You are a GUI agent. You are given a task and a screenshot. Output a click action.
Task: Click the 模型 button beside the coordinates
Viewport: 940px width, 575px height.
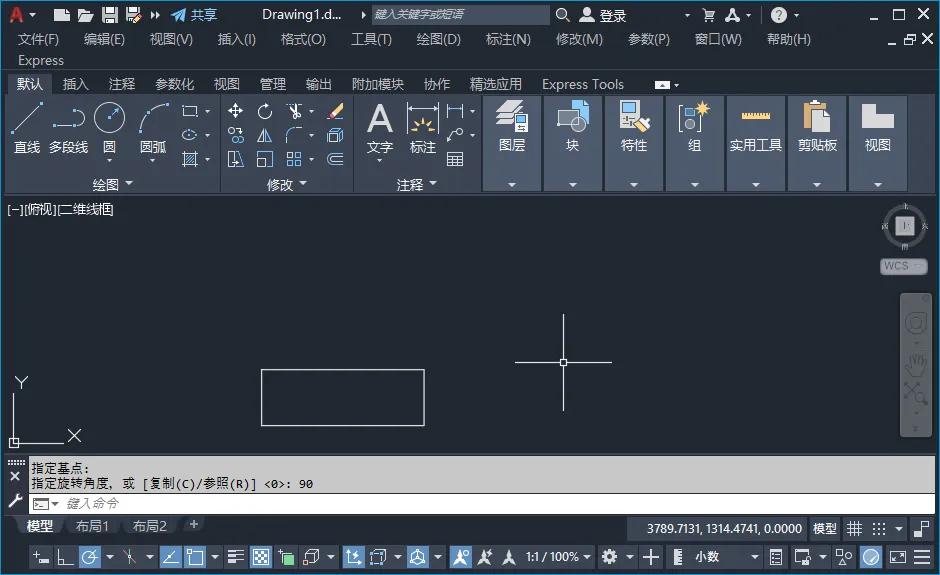coord(824,529)
